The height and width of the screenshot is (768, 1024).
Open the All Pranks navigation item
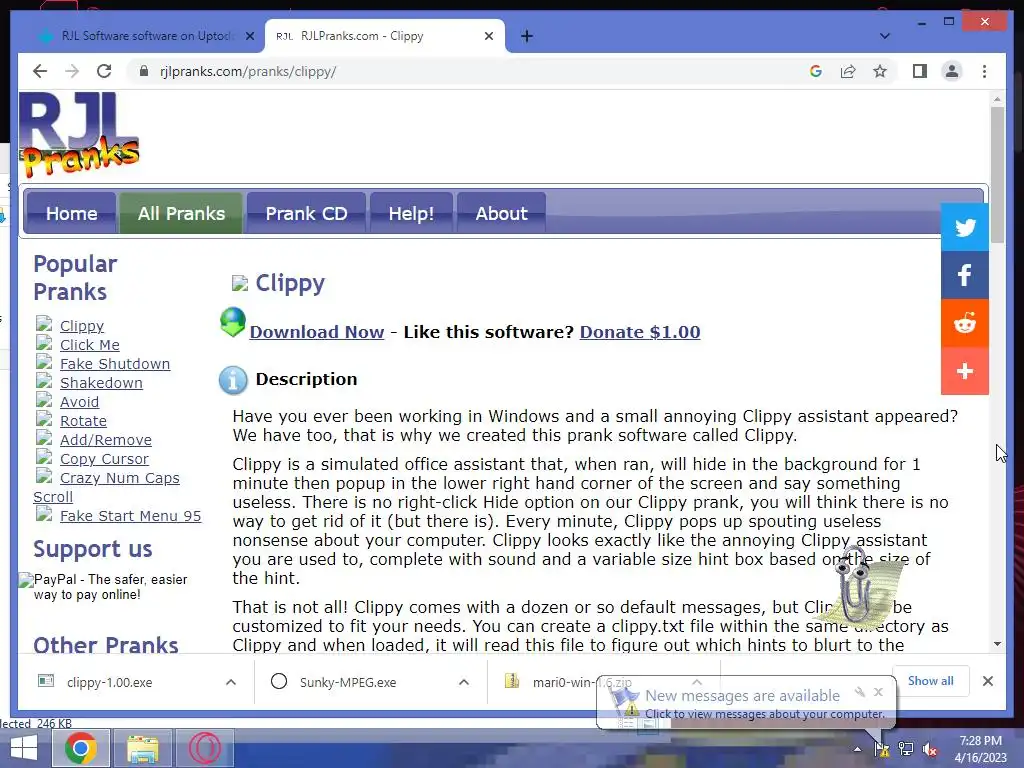pyautogui.click(x=181, y=214)
